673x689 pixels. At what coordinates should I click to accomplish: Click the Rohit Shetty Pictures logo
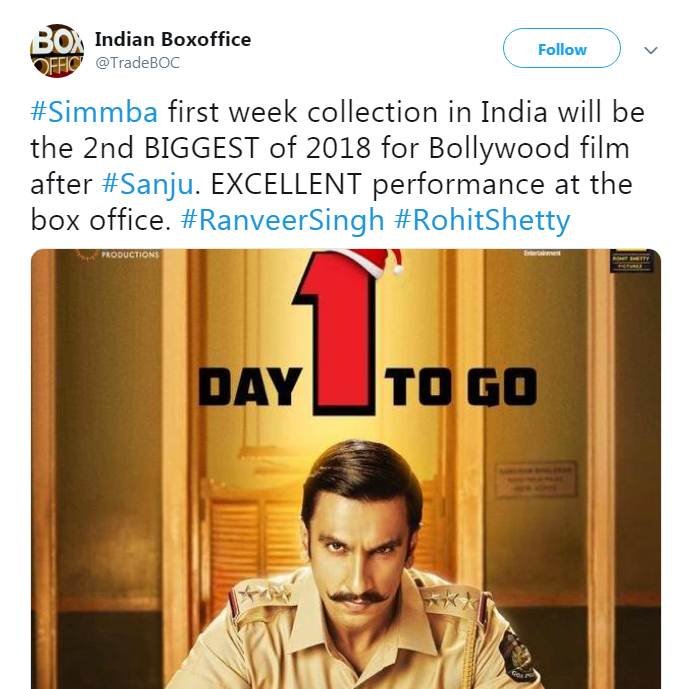pyautogui.click(x=630, y=262)
